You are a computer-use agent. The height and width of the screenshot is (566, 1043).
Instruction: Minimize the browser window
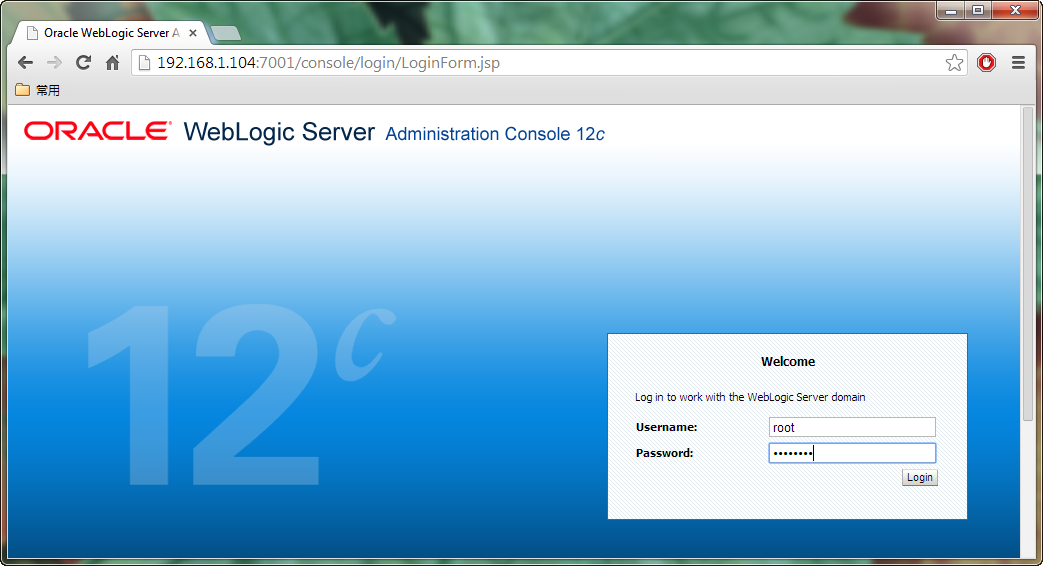pyautogui.click(x=951, y=11)
